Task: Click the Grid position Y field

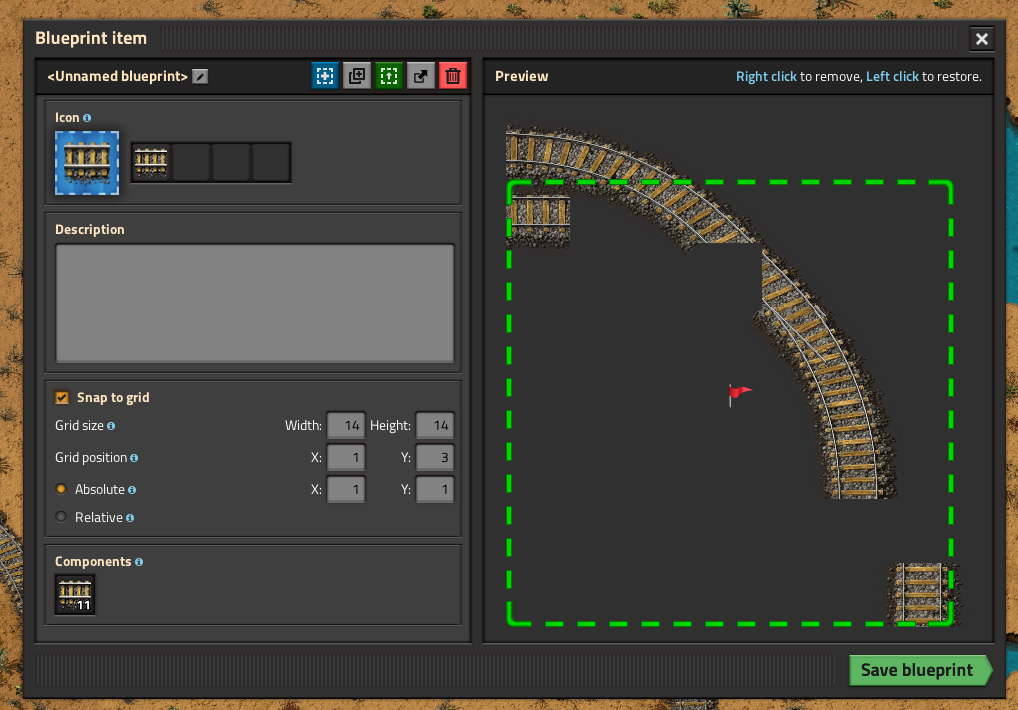Action: point(435,458)
